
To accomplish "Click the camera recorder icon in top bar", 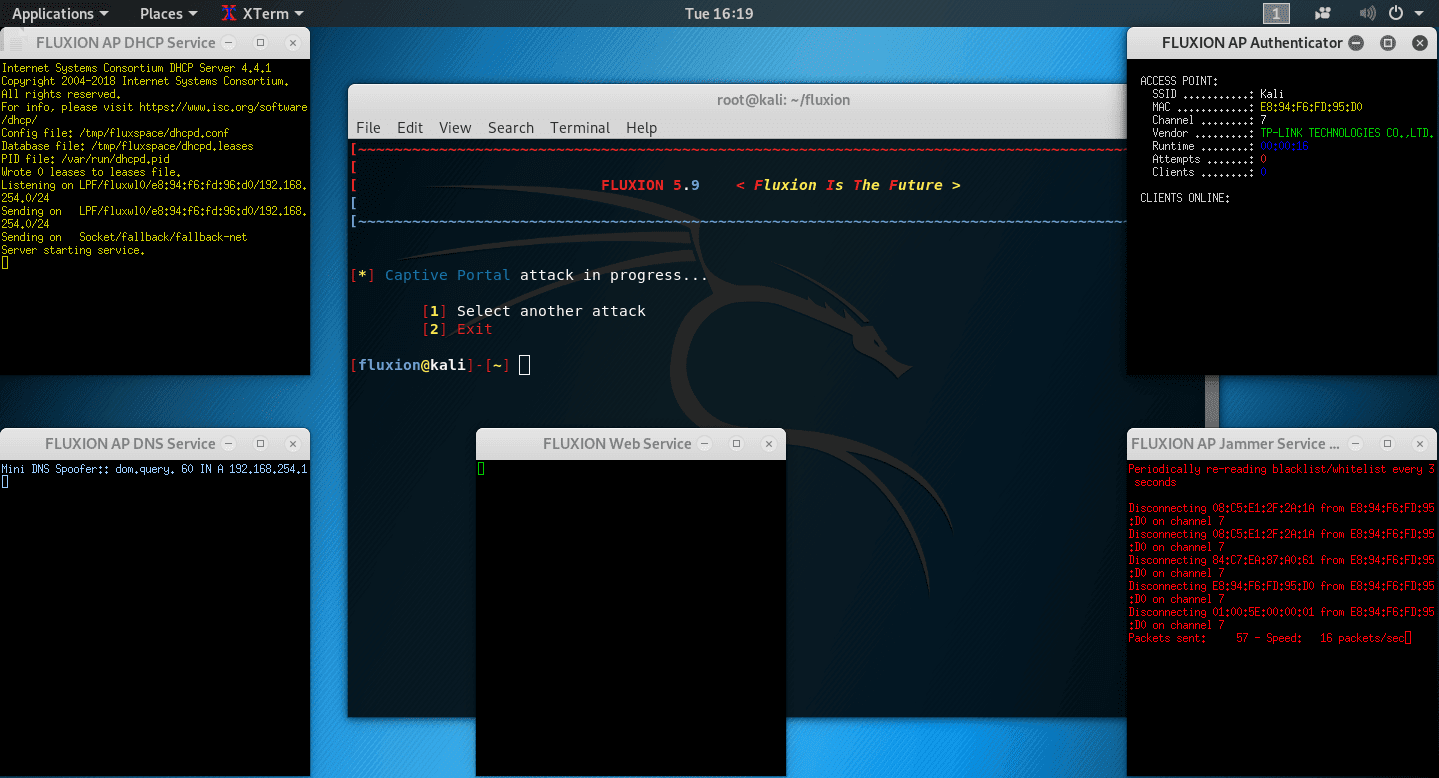I will point(1323,13).
